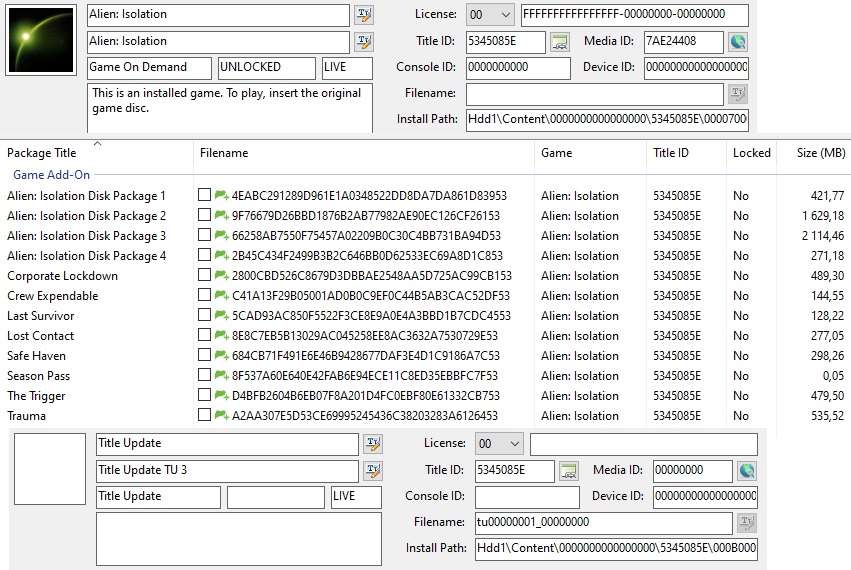
Task: Click the LIVE field in Title Update panel
Action: click(356, 497)
